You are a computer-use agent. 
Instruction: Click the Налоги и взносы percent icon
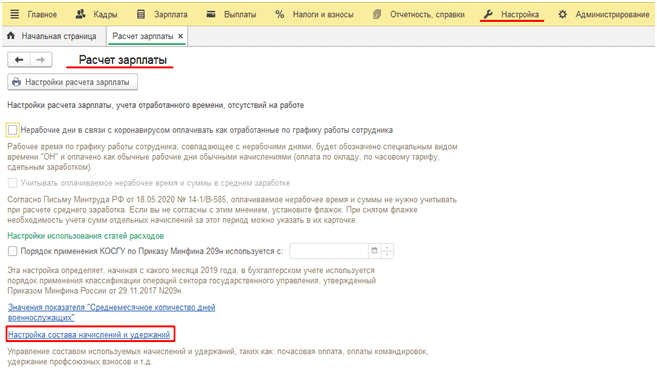coord(279,14)
